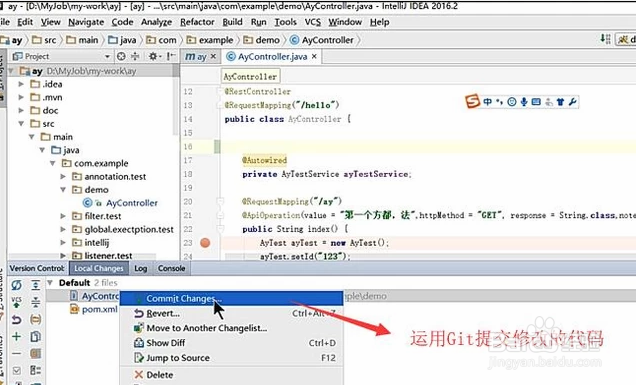Toggle code fold marker at line 22
Screen dimensions: 636x385
point(220,229)
